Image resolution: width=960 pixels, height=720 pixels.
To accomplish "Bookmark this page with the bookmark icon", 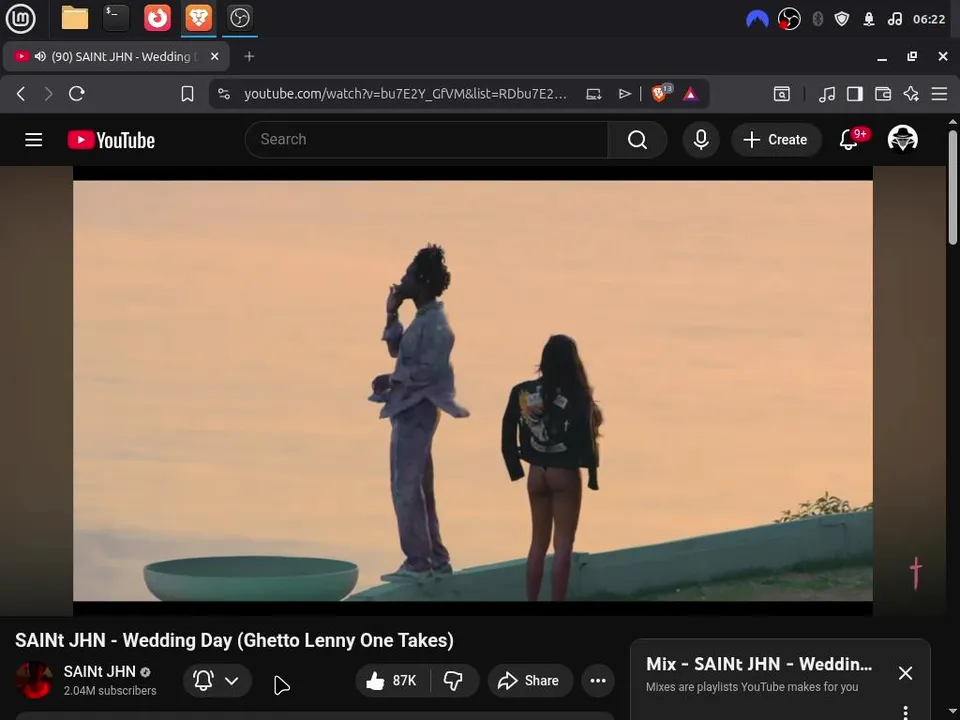I will point(187,94).
